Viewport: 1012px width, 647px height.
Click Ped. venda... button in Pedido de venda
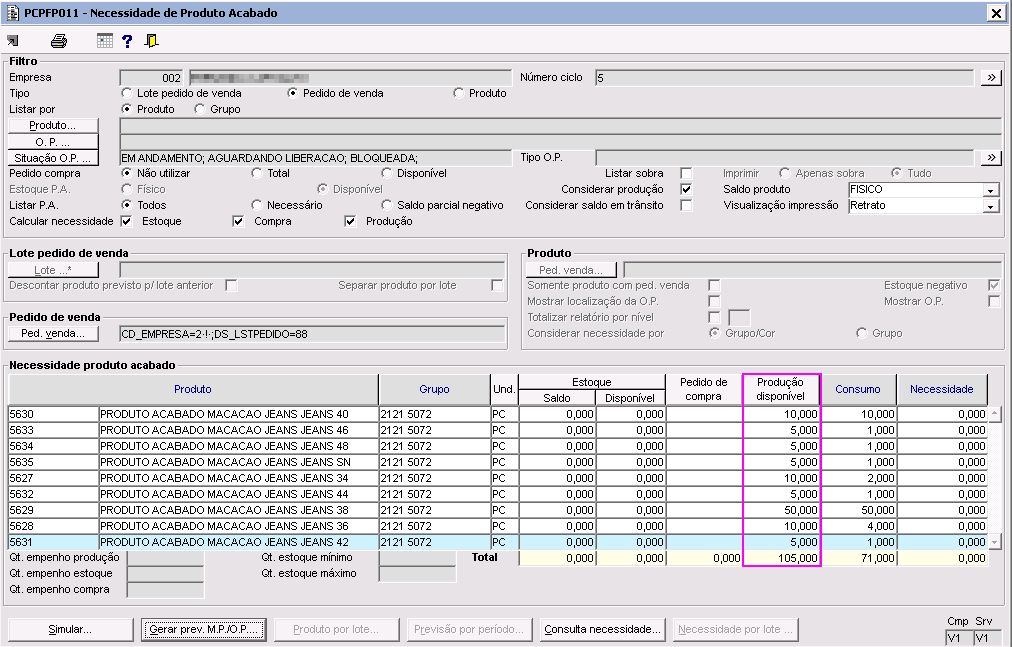click(x=53, y=334)
